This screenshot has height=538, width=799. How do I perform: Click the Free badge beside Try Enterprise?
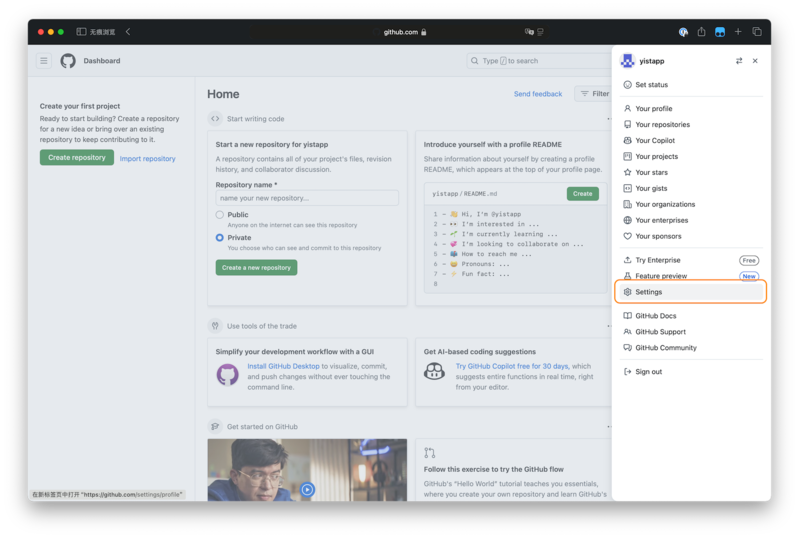(749, 260)
